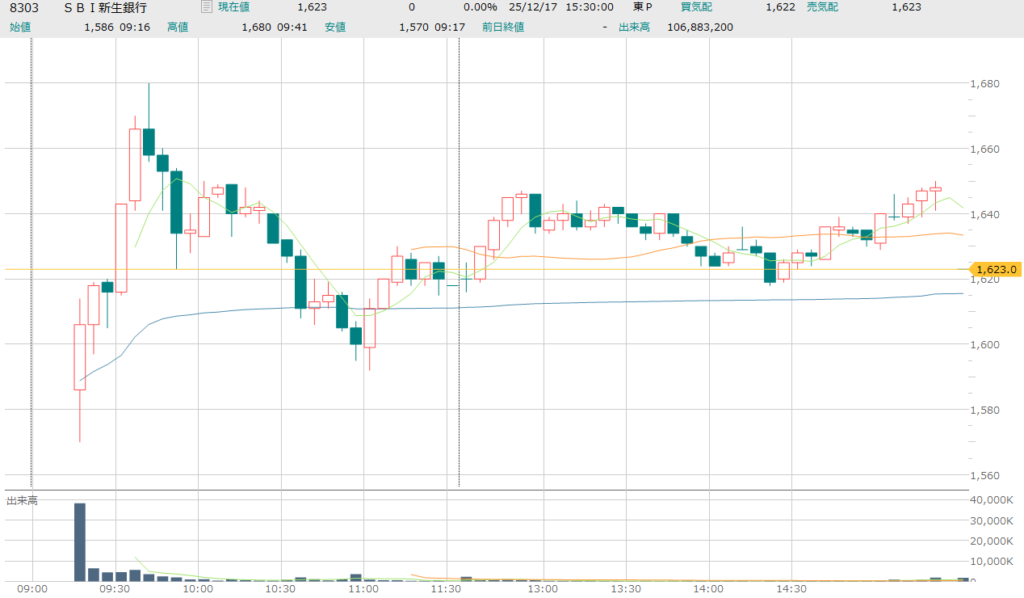Click the 13:00 time axis label
Image resolution: width=1024 pixels, height=598 pixels.
542,590
